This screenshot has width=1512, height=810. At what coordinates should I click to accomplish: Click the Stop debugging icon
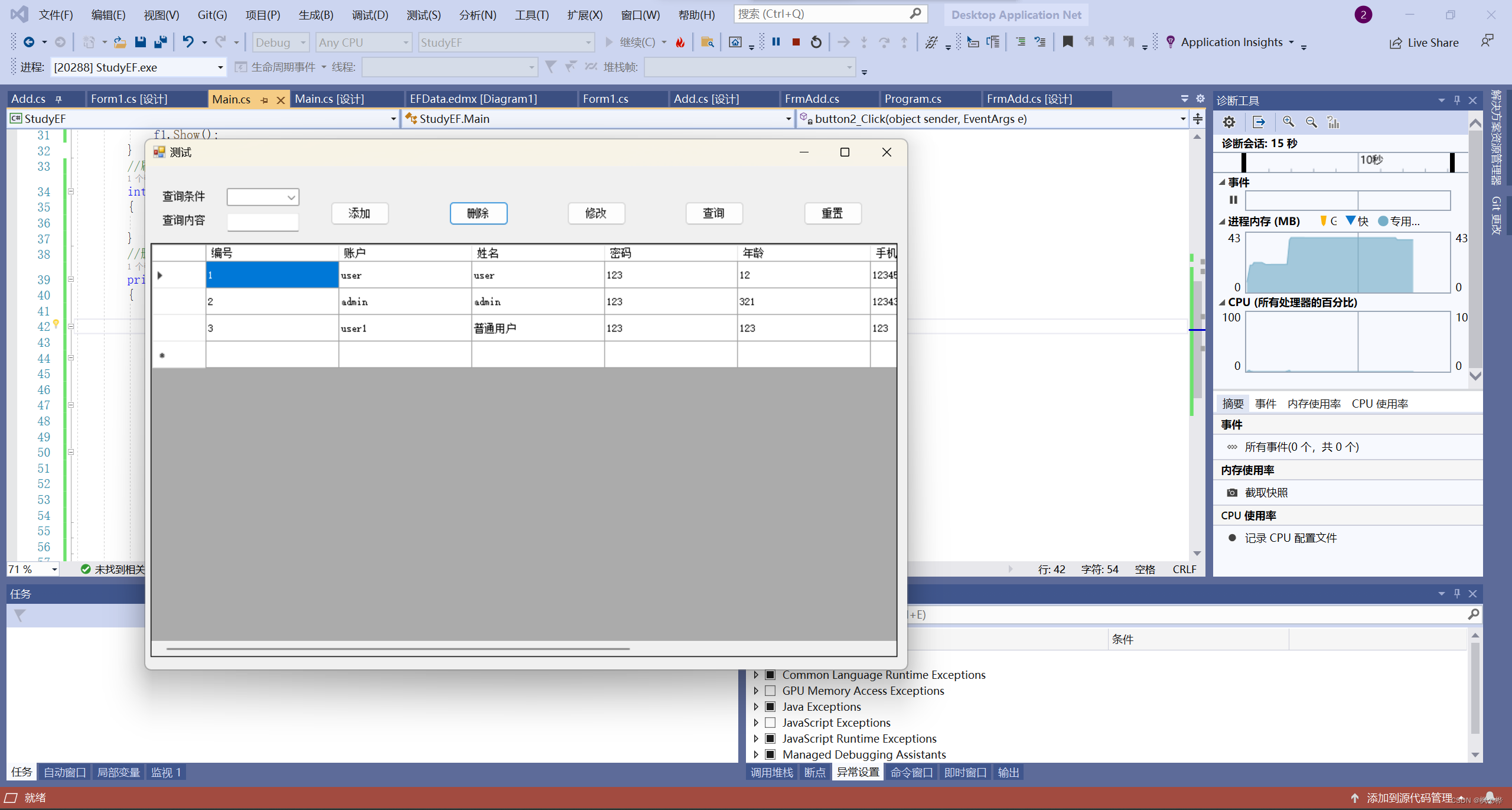pyautogui.click(x=795, y=42)
